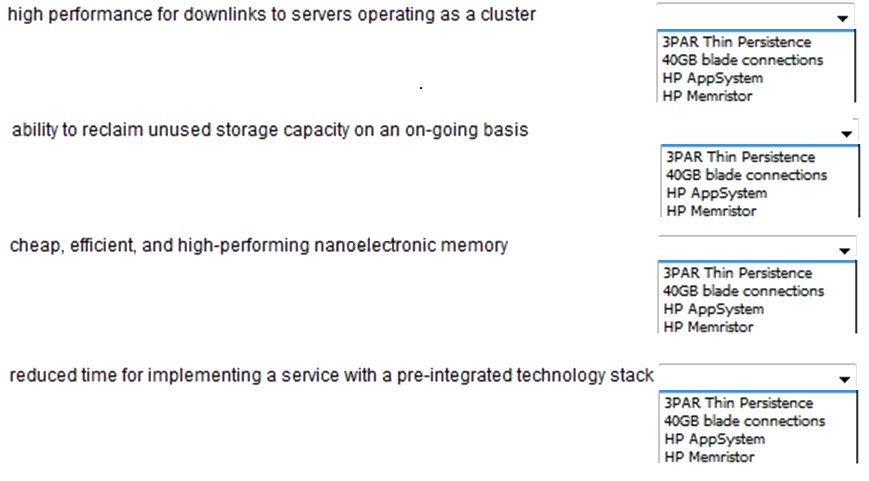Select 3PAR Thin Persistence in third list
The width and height of the screenshot is (869, 481).
click(x=738, y=273)
